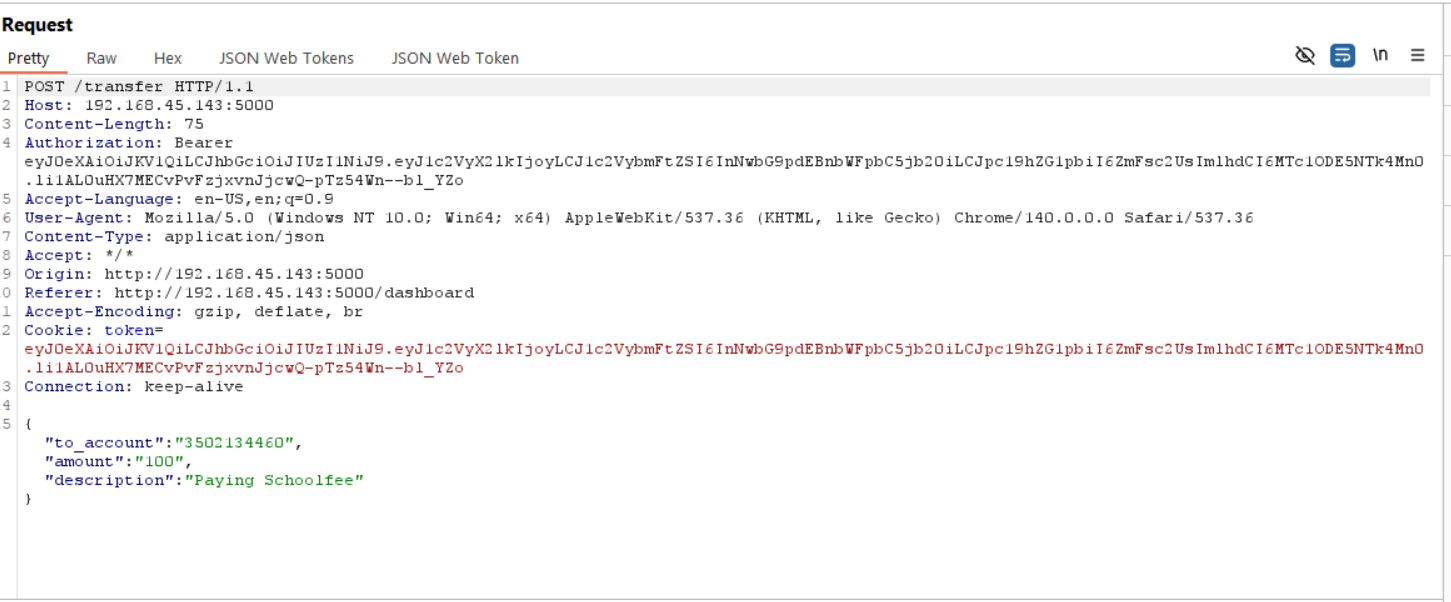Toggle the crossed-out eye visibility icon

pos(1305,56)
